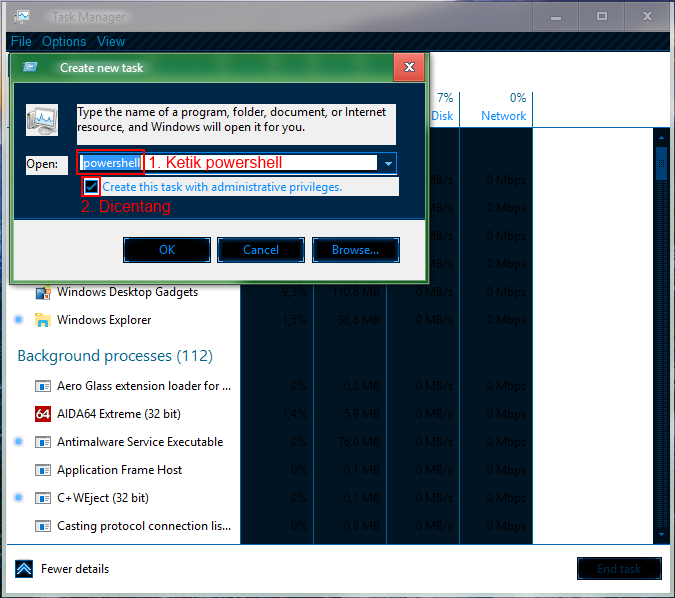The width and height of the screenshot is (675, 598).
Task: Click the Background processes (112) heading
Action: [115, 356]
